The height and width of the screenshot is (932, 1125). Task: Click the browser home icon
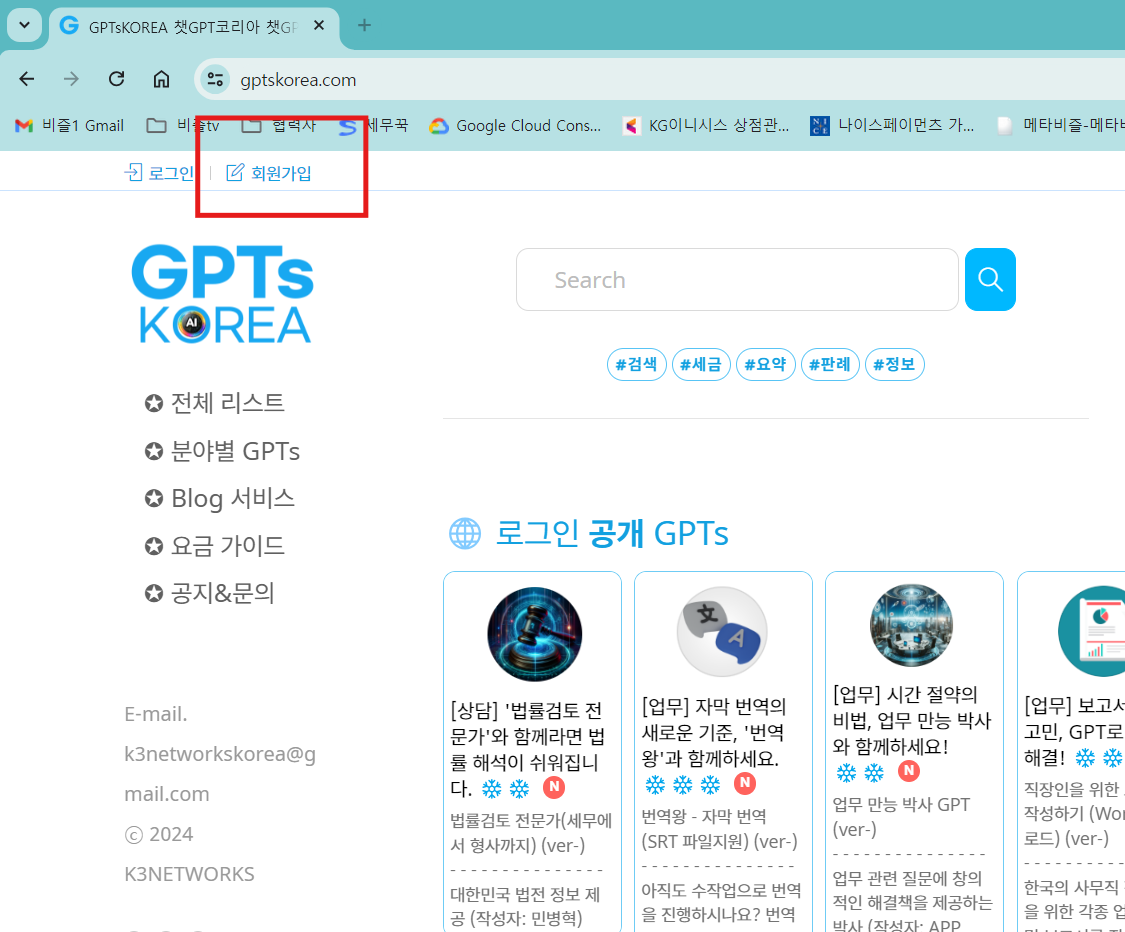tap(160, 78)
